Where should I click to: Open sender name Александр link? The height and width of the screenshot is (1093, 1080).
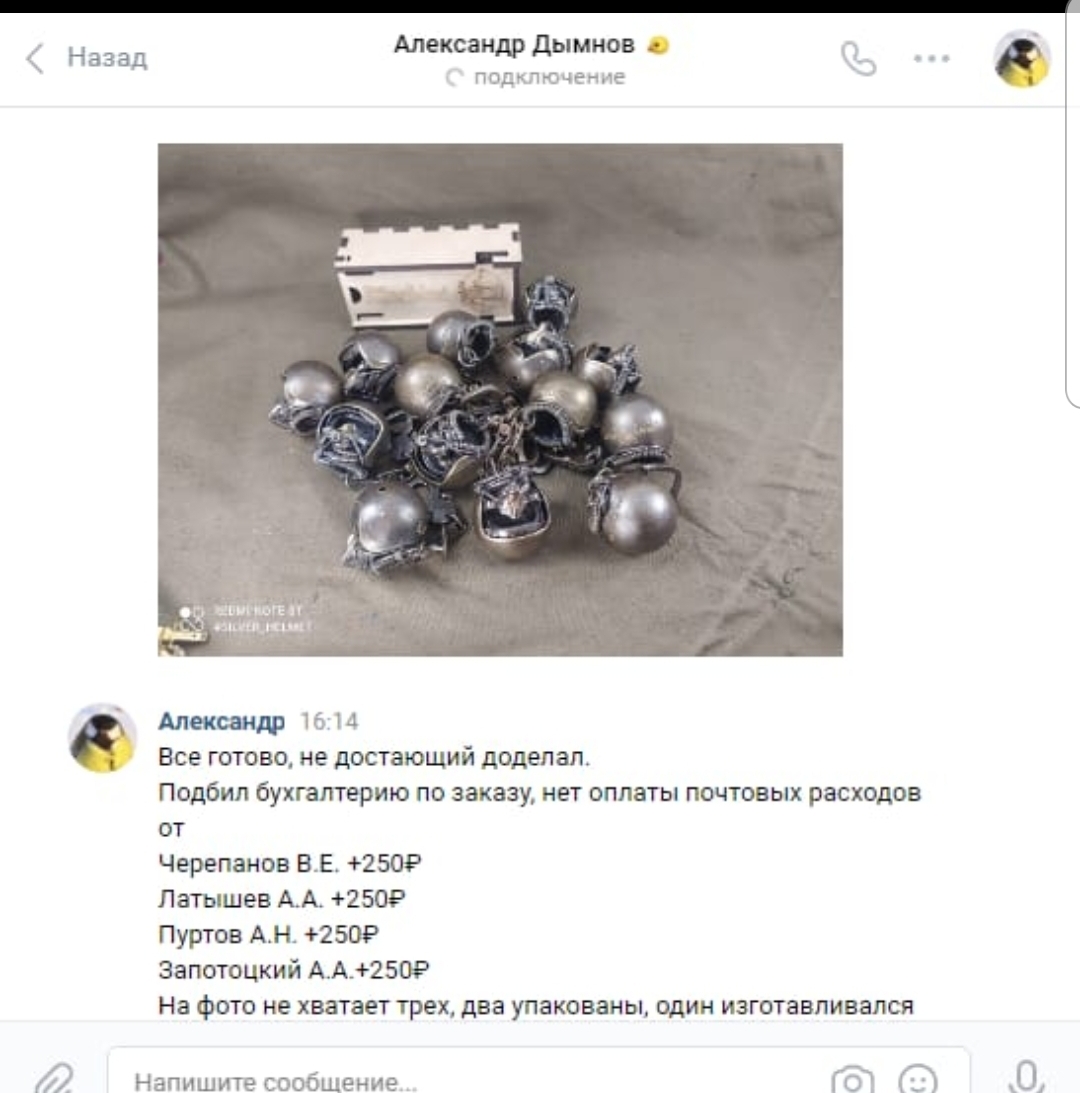coord(221,721)
